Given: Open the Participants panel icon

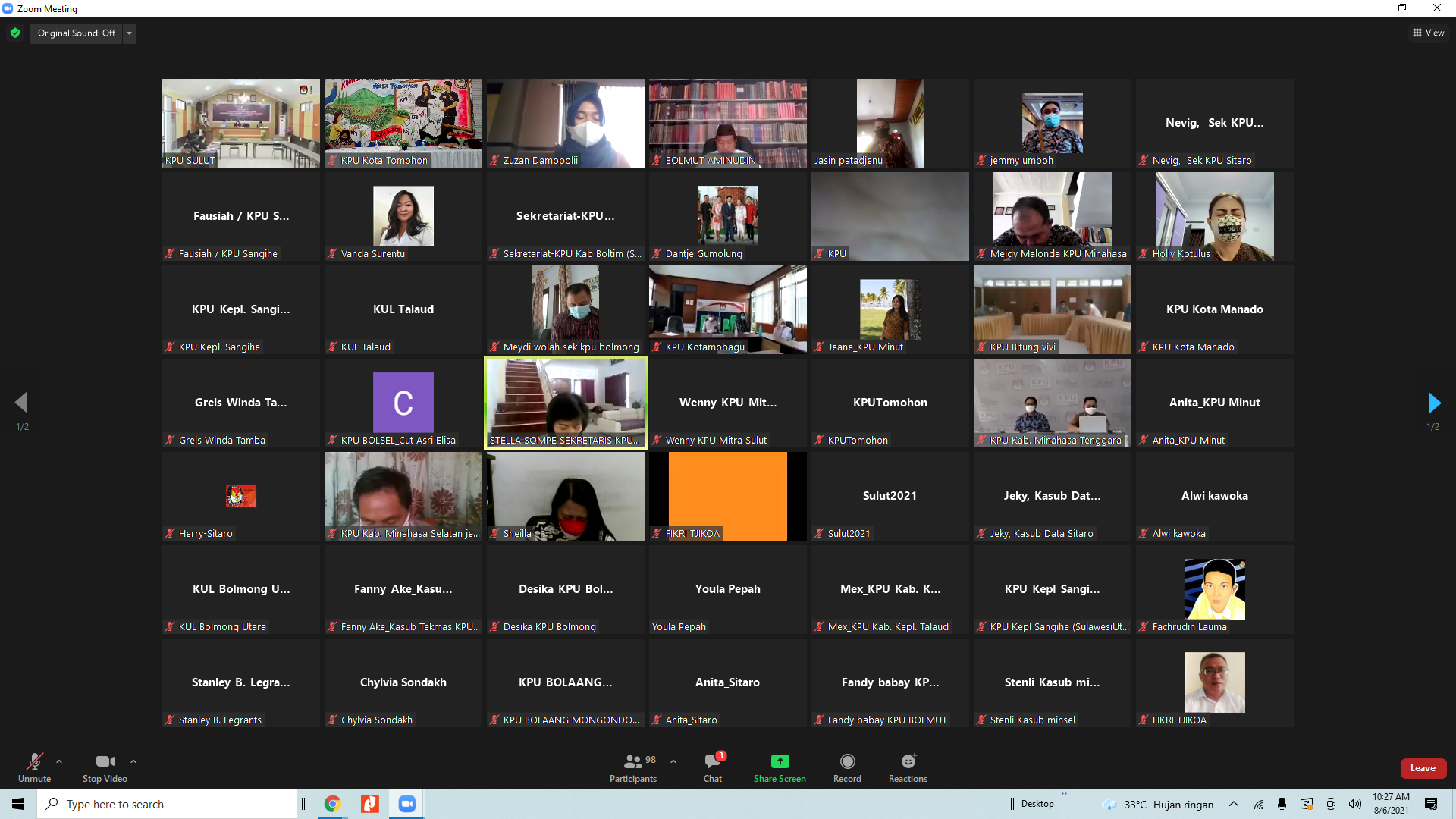Looking at the screenshot, I should click(633, 761).
